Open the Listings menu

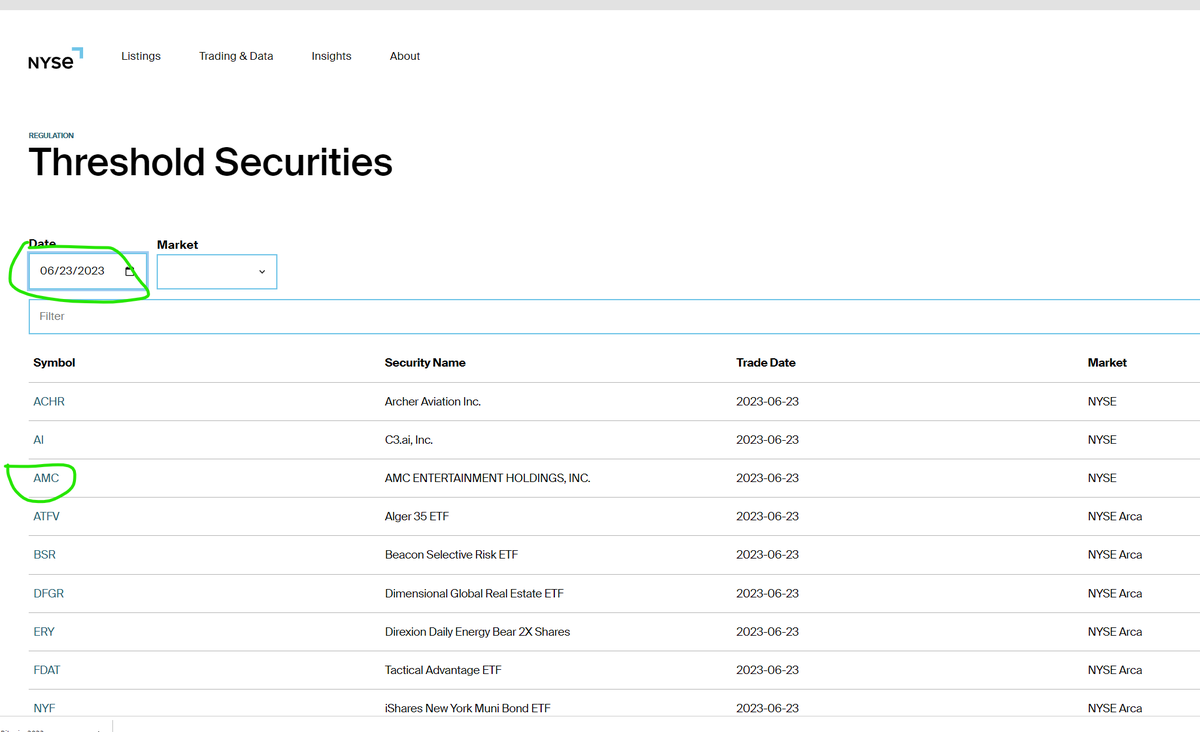pyautogui.click(x=141, y=56)
